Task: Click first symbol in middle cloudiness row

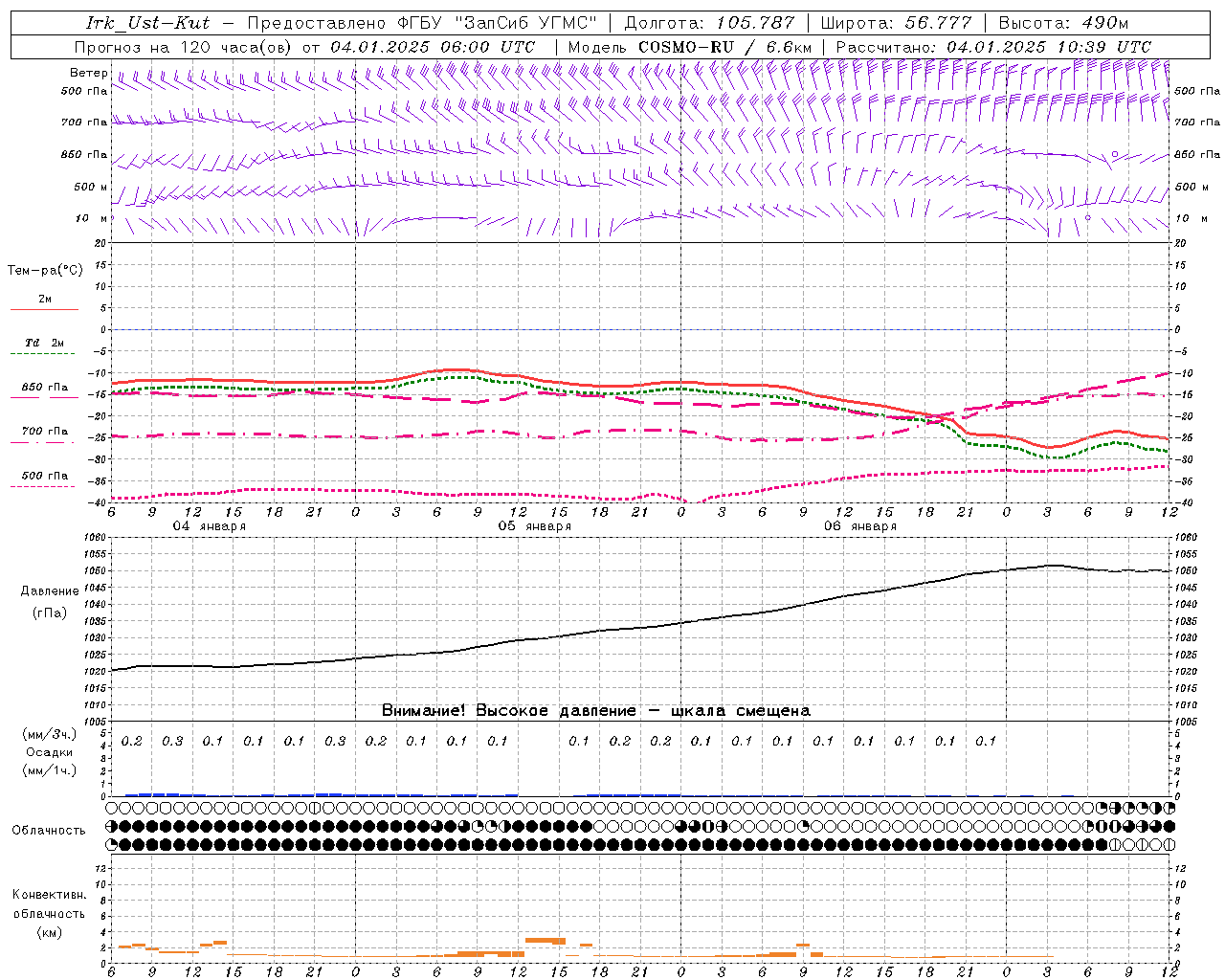Action: 112,826
